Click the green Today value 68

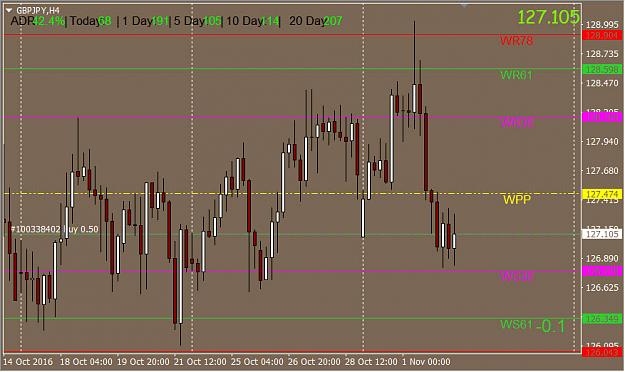(104, 21)
